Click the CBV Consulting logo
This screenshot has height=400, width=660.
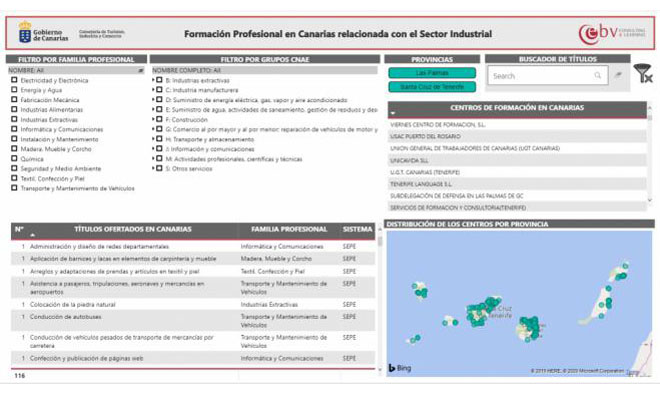[612, 33]
